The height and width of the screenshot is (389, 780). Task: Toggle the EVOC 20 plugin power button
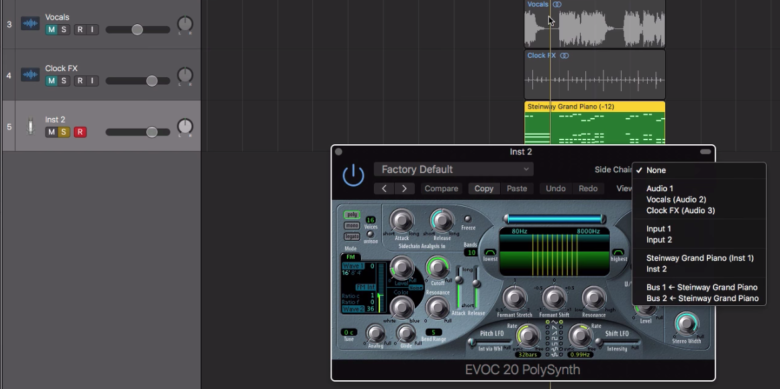(x=353, y=176)
